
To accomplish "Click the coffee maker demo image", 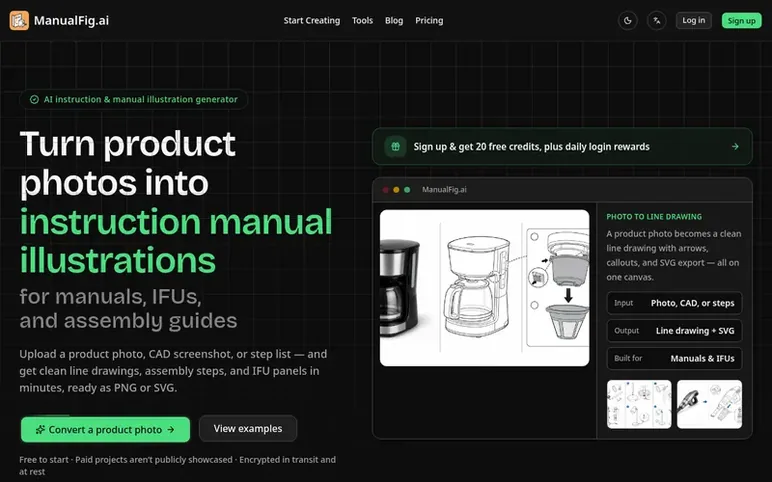I will click(484, 288).
